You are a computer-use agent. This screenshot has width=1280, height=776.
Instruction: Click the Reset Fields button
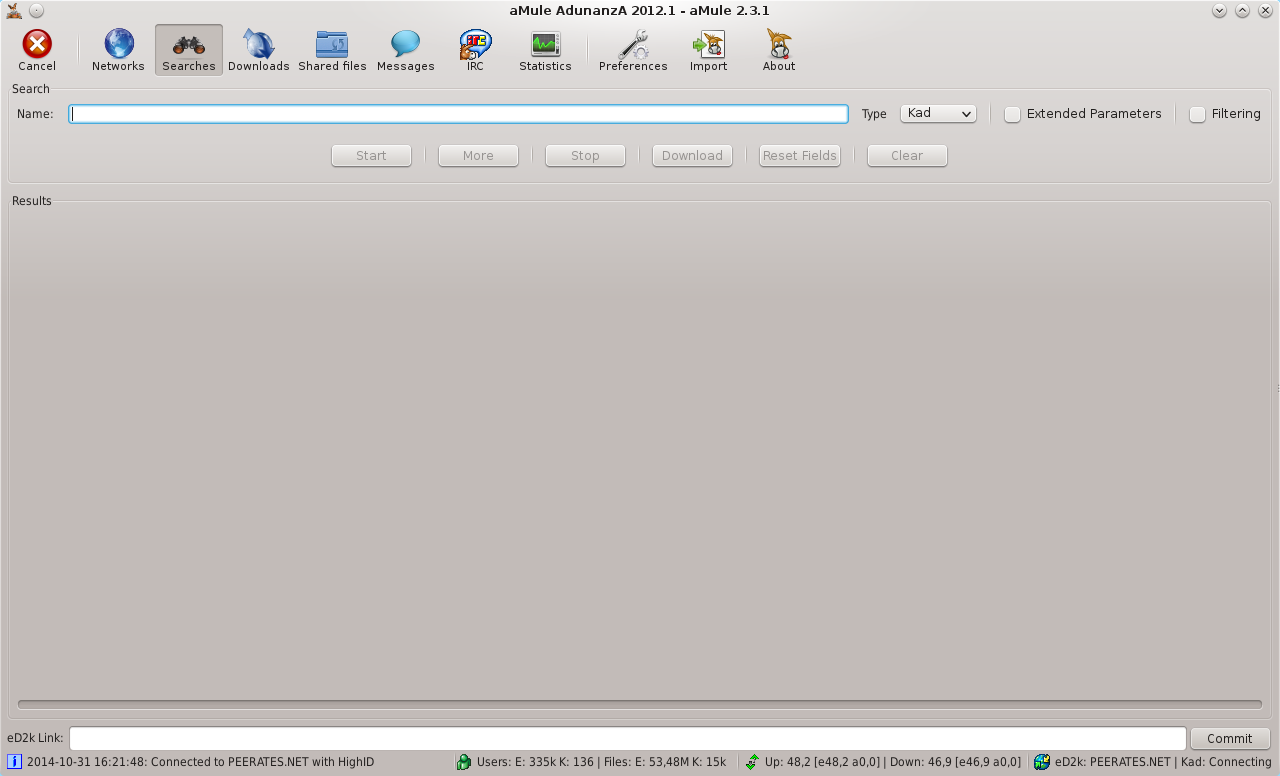tap(799, 155)
